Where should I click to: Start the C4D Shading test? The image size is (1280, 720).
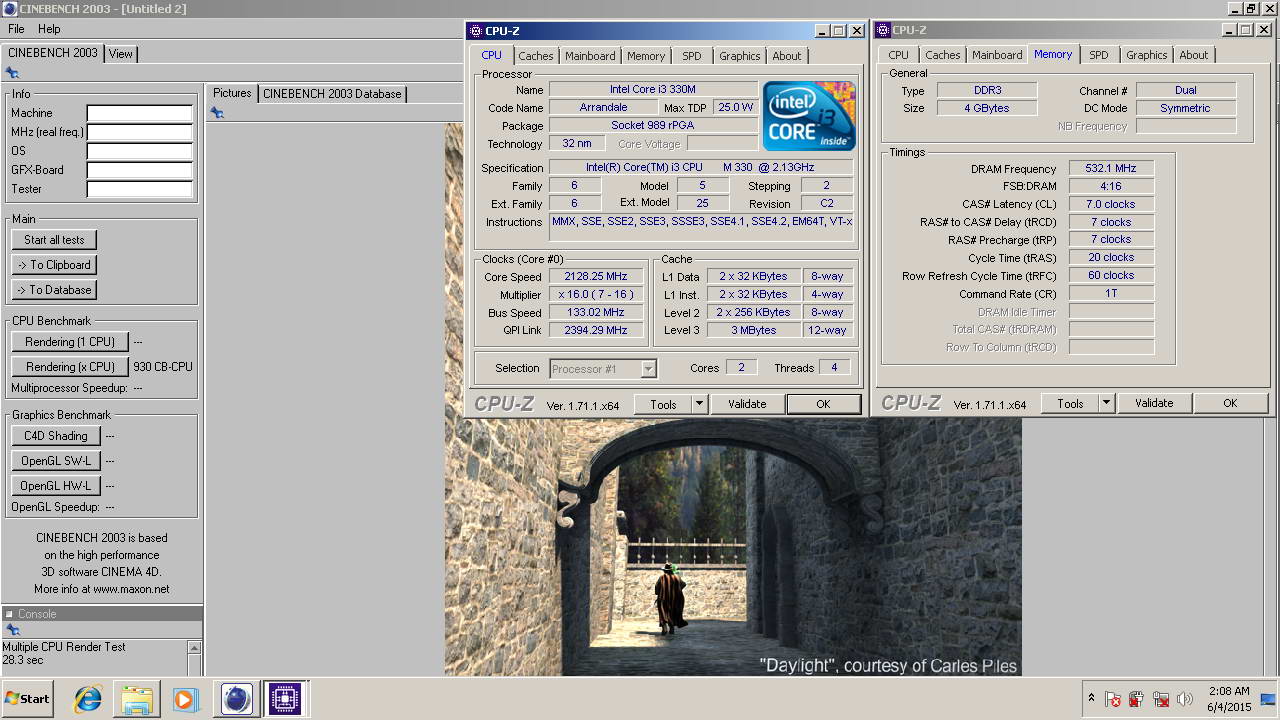tap(56, 436)
